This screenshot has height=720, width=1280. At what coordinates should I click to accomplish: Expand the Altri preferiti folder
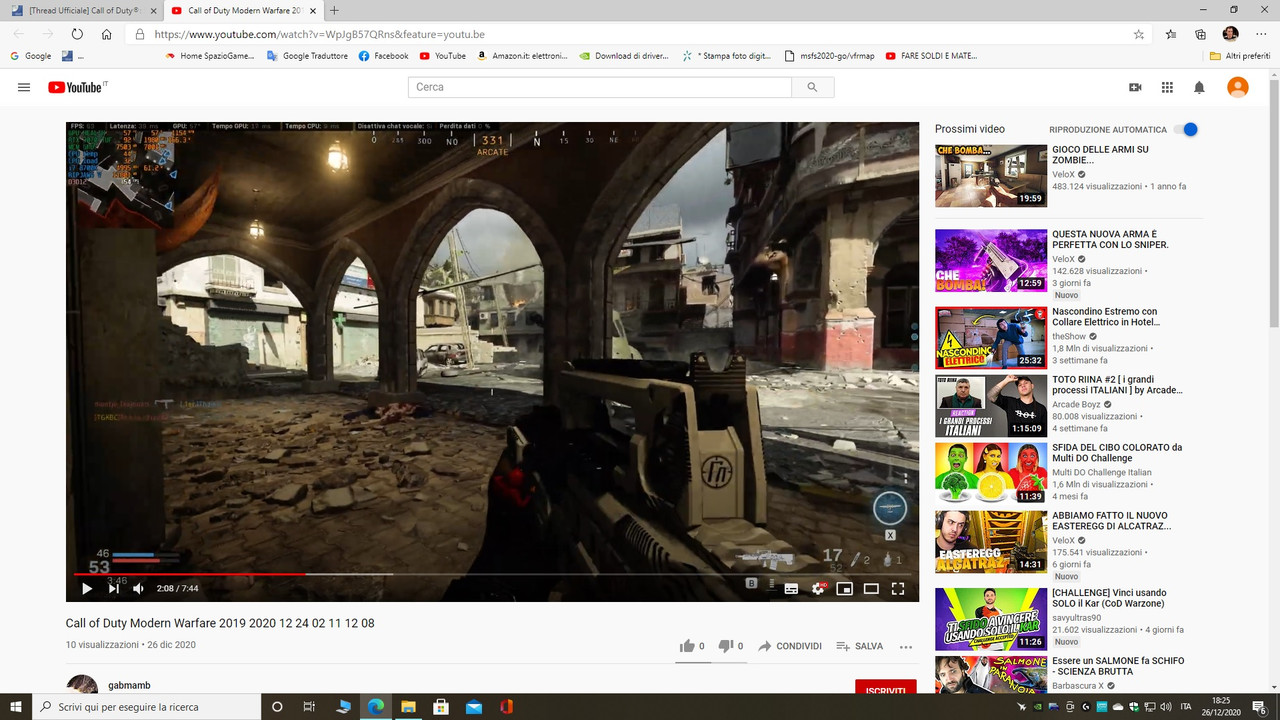coord(1239,56)
